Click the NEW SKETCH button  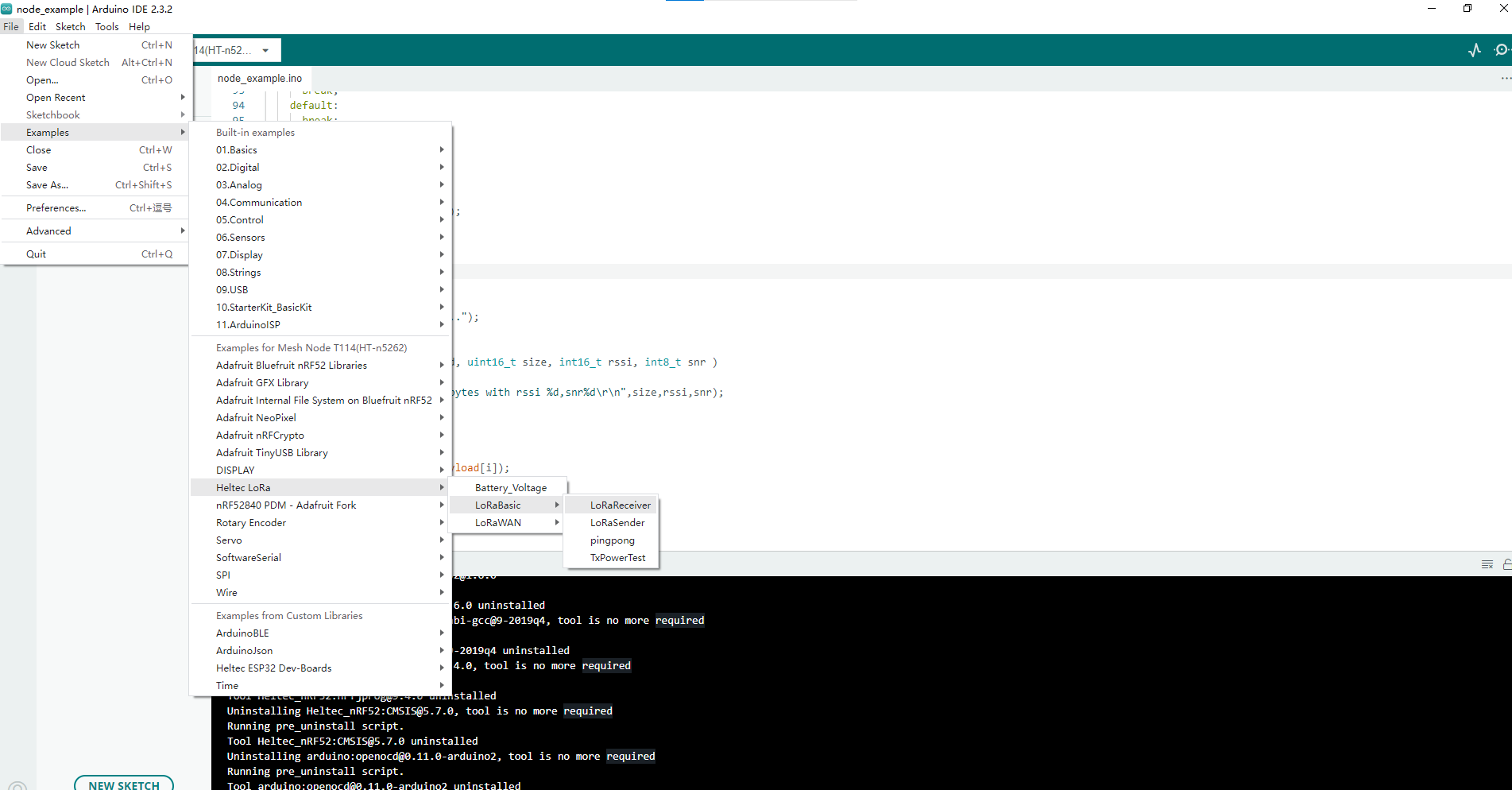[x=124, y=784]
